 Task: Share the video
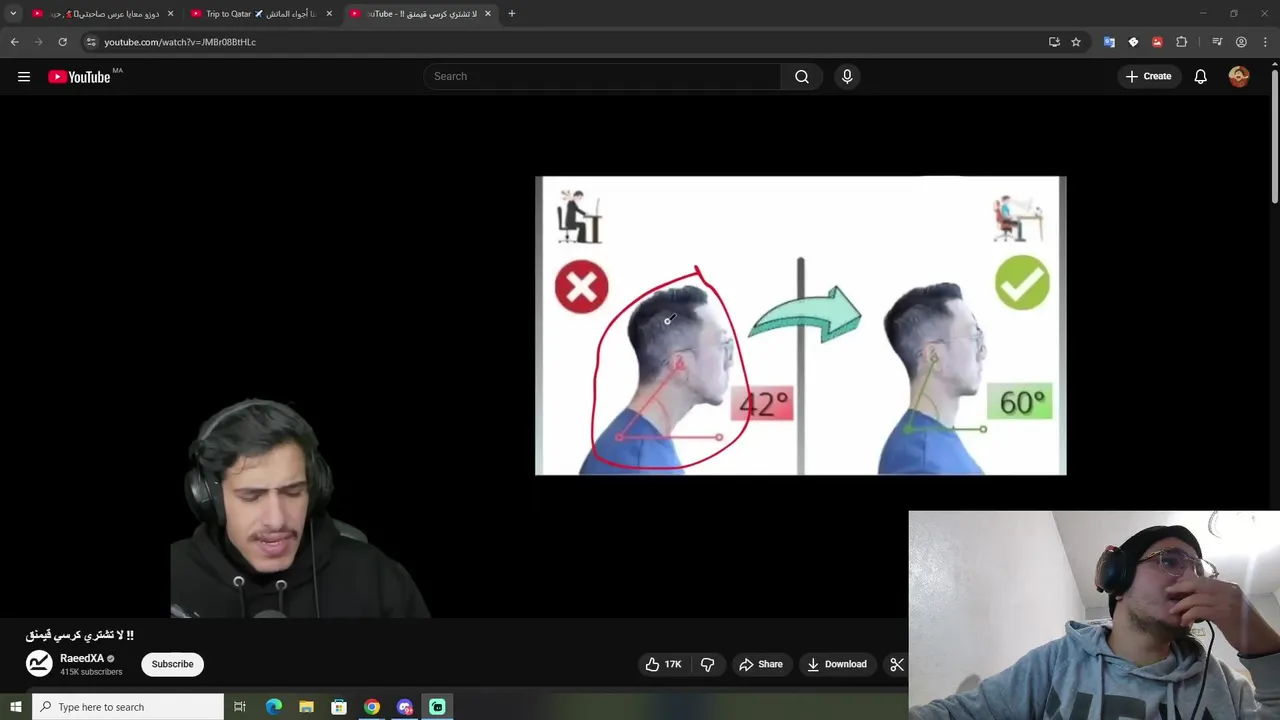click(x=761, y=664)
